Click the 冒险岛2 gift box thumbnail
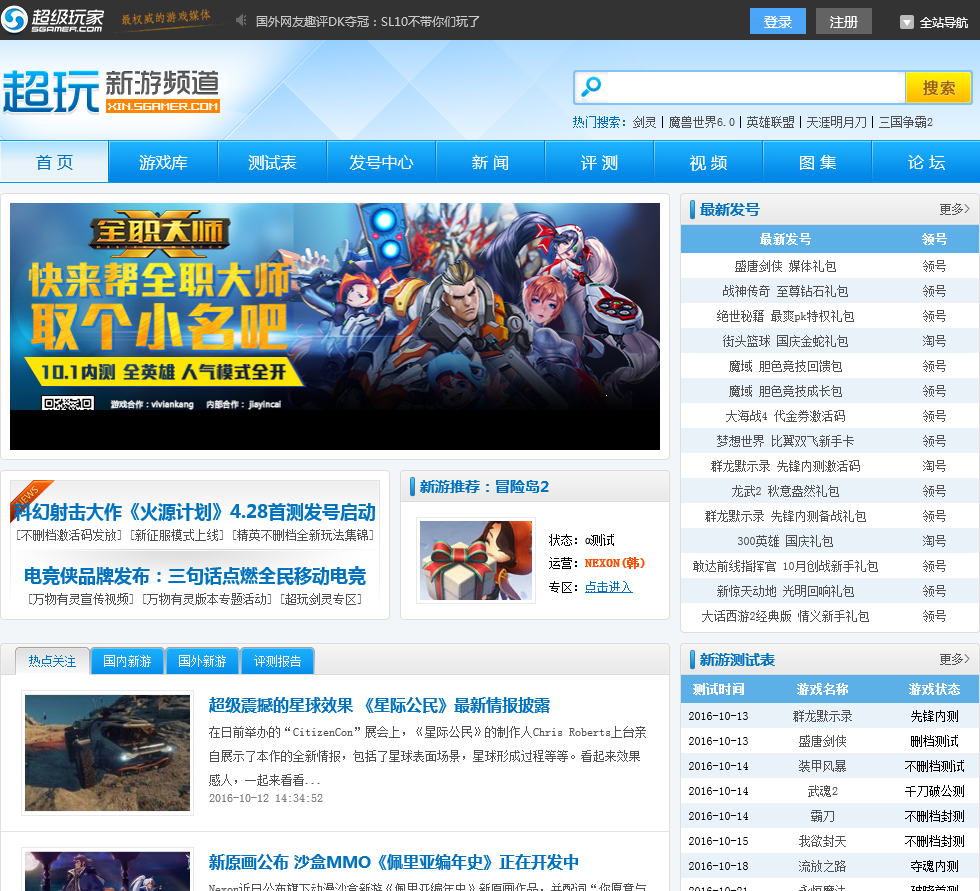 (x=476, y=560)
